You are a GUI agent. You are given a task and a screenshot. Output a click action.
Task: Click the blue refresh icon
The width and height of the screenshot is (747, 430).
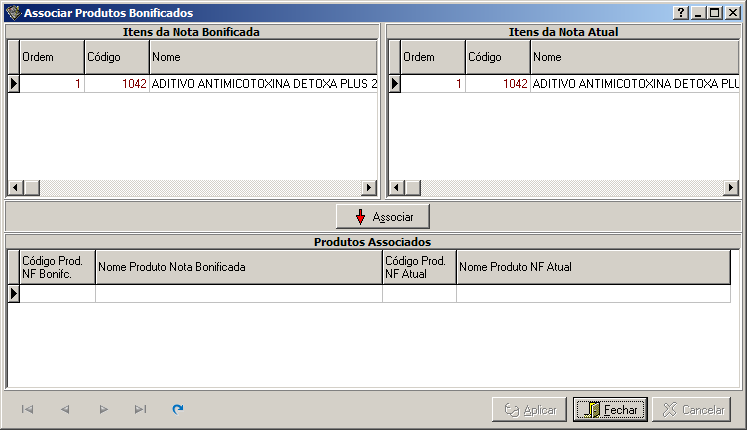178,409
